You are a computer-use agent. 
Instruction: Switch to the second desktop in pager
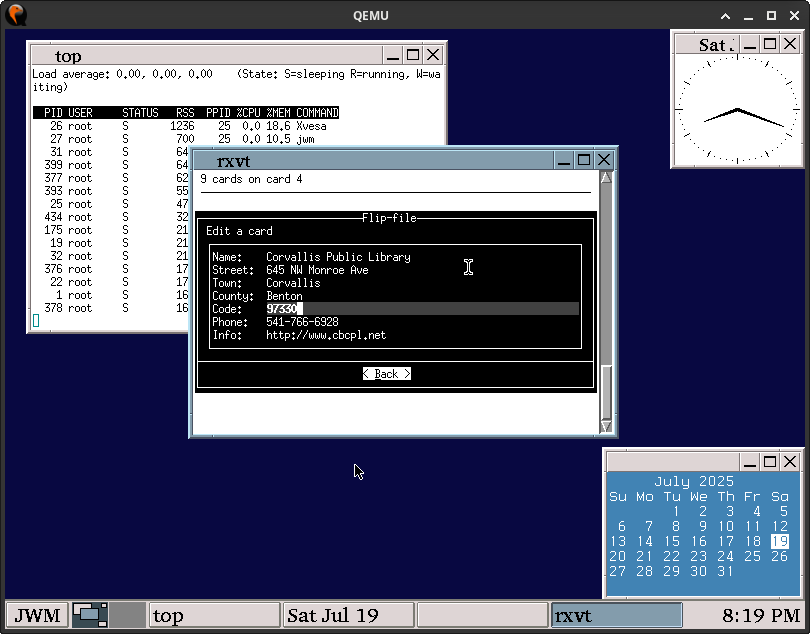[127, 615]
